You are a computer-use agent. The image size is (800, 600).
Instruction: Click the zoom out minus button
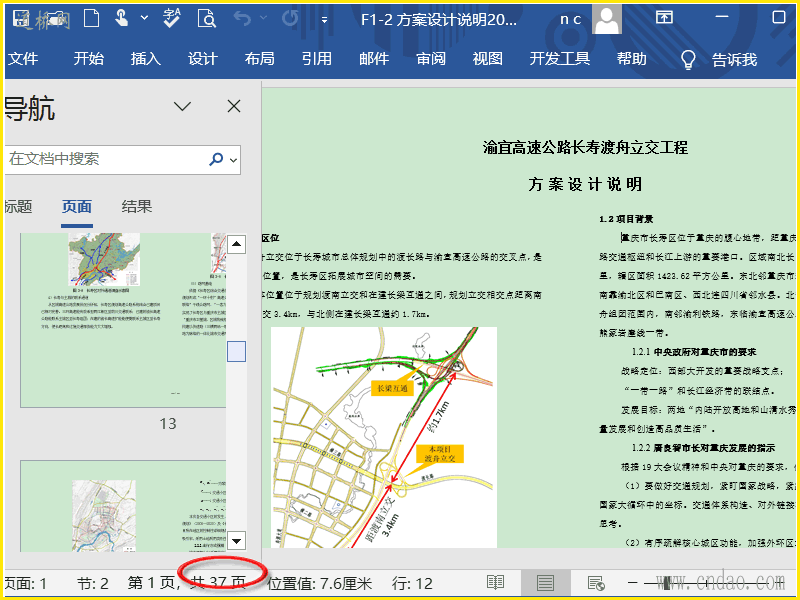tap(633, 582)
